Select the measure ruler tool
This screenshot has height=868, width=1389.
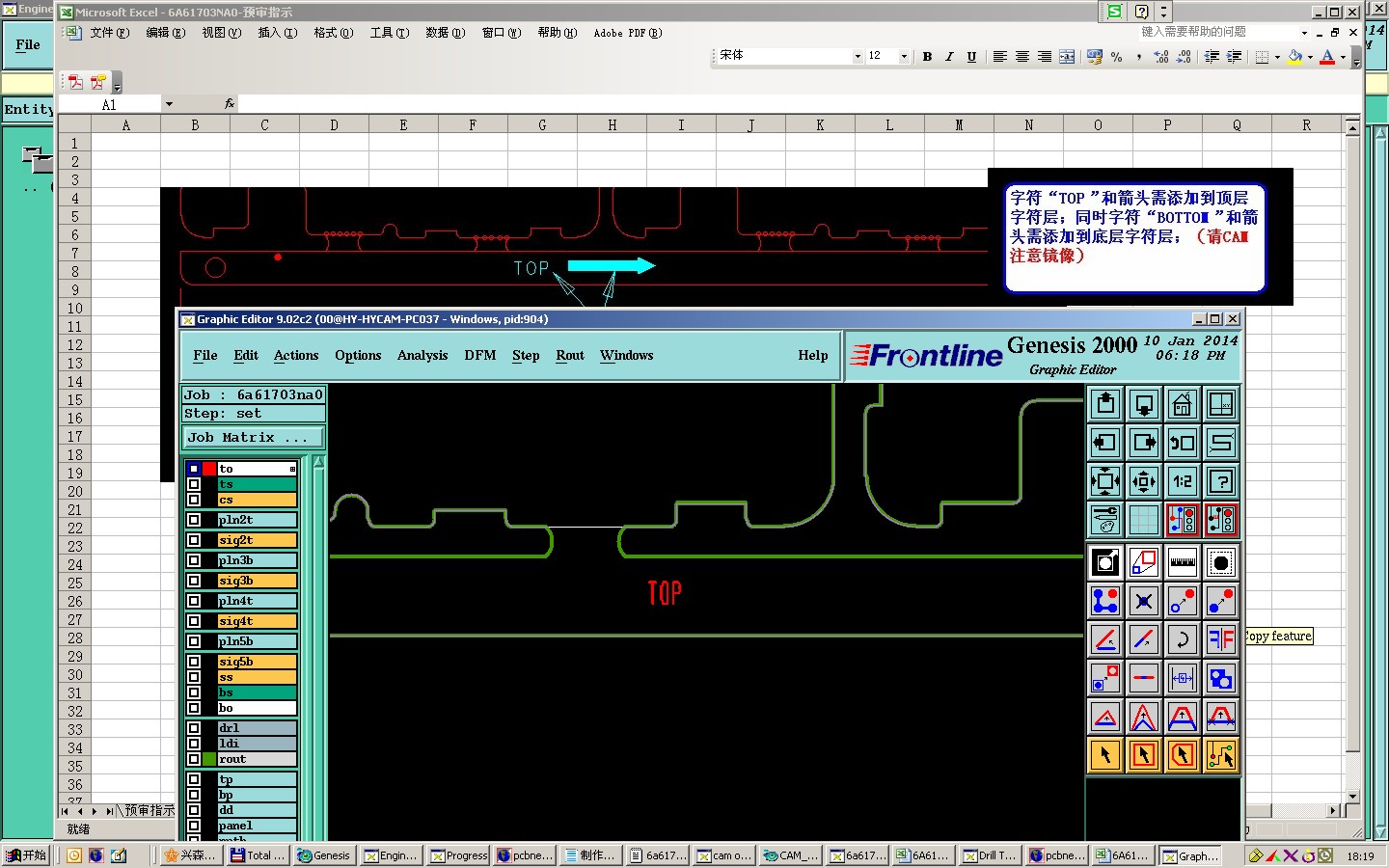point(1183,562)
